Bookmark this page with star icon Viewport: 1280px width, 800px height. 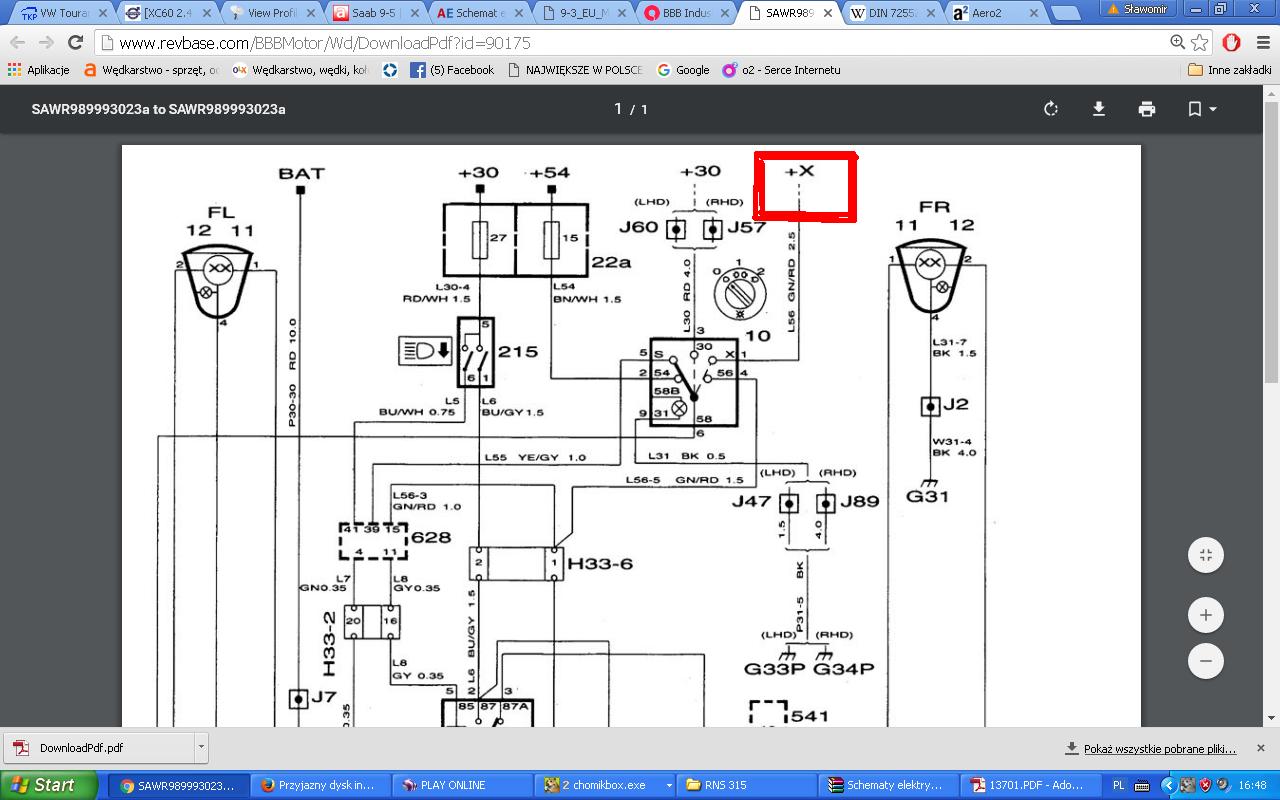(x=1200, y=43)
